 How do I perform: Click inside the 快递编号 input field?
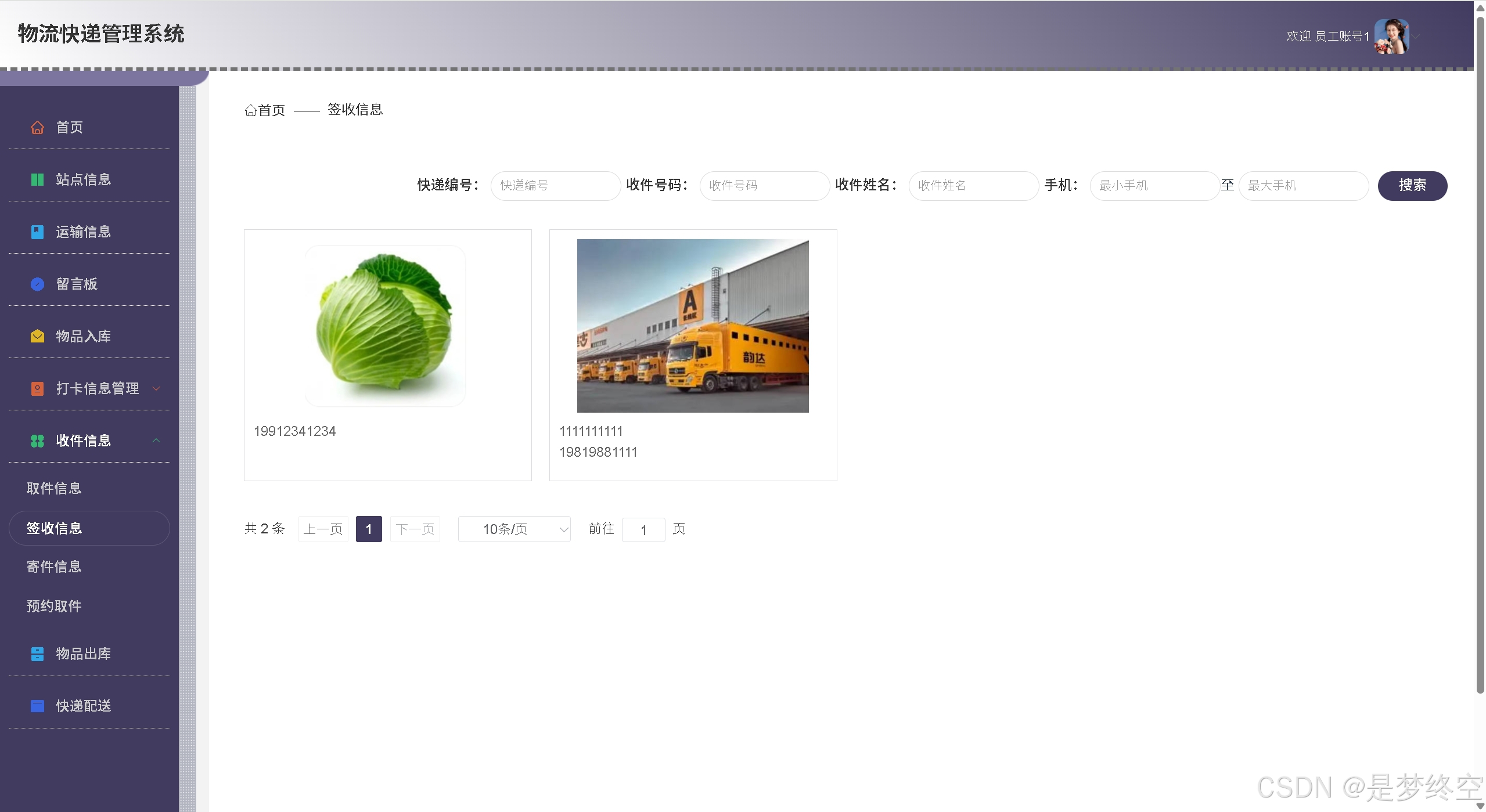coord(555,186)
